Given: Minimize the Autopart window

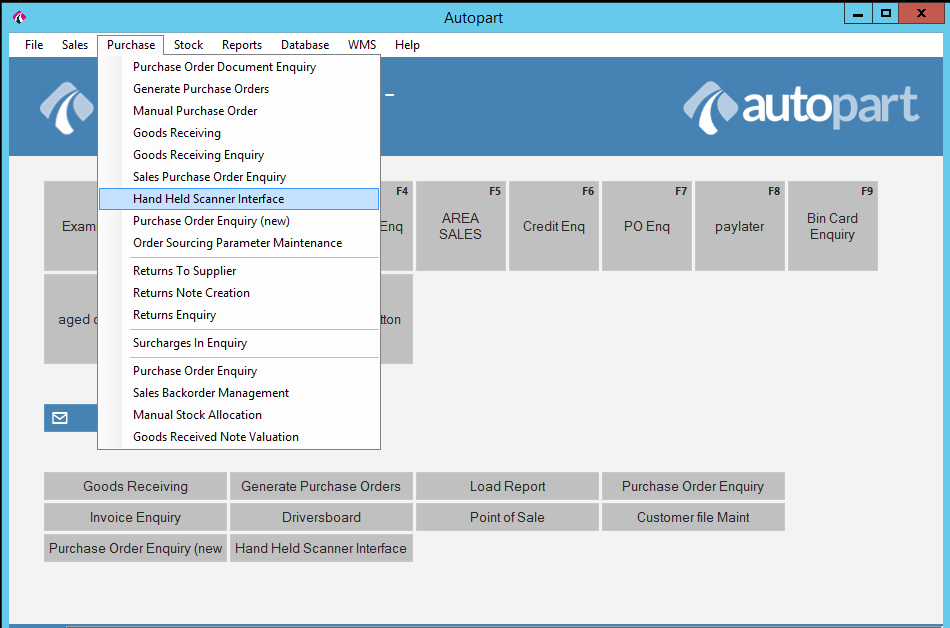Looking at the screenshot, I should (858, 14).
